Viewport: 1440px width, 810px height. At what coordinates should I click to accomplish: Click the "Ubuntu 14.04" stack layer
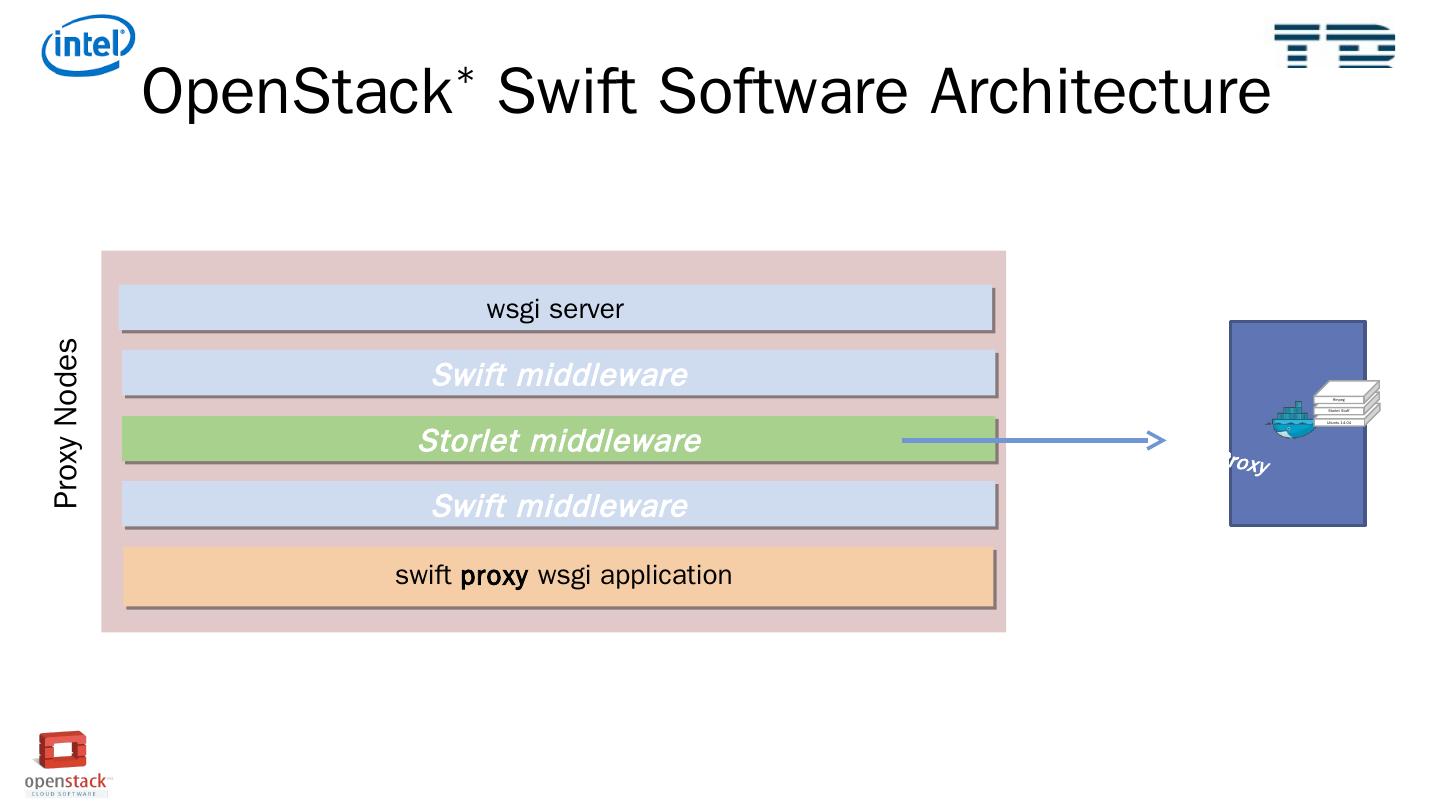tap(1339, 422)
